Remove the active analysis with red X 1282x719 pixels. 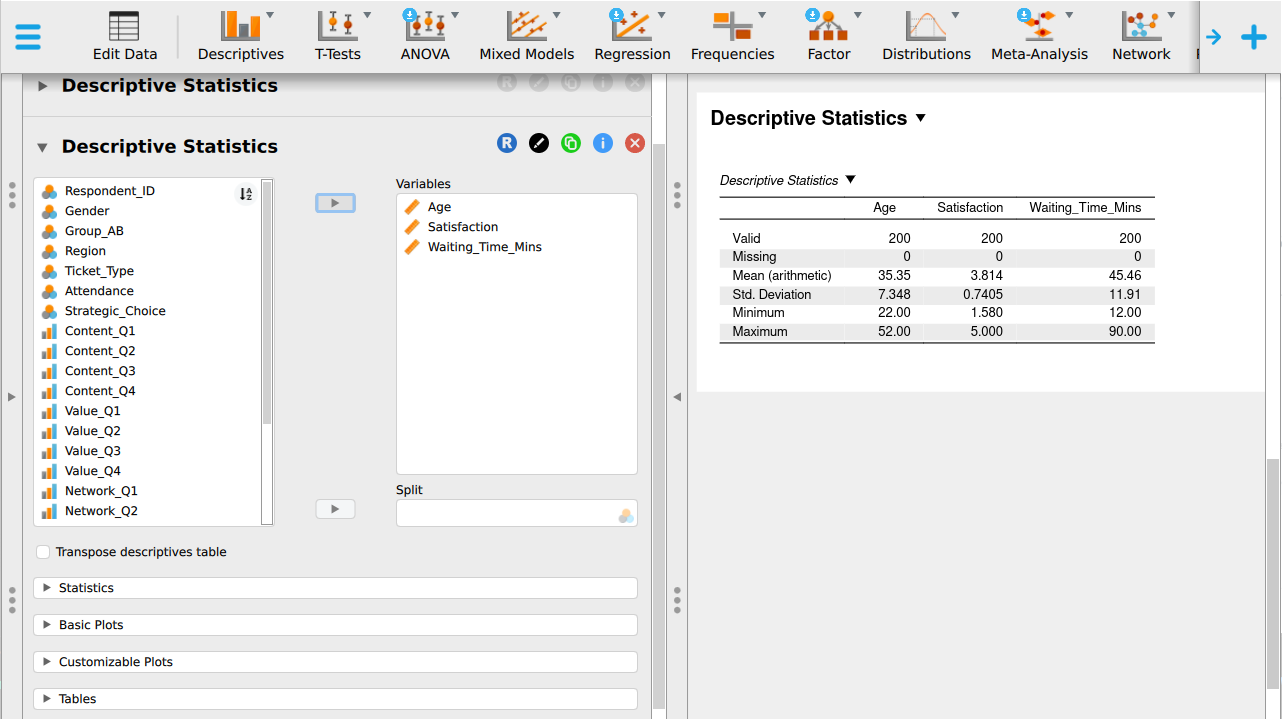(635, 143)
